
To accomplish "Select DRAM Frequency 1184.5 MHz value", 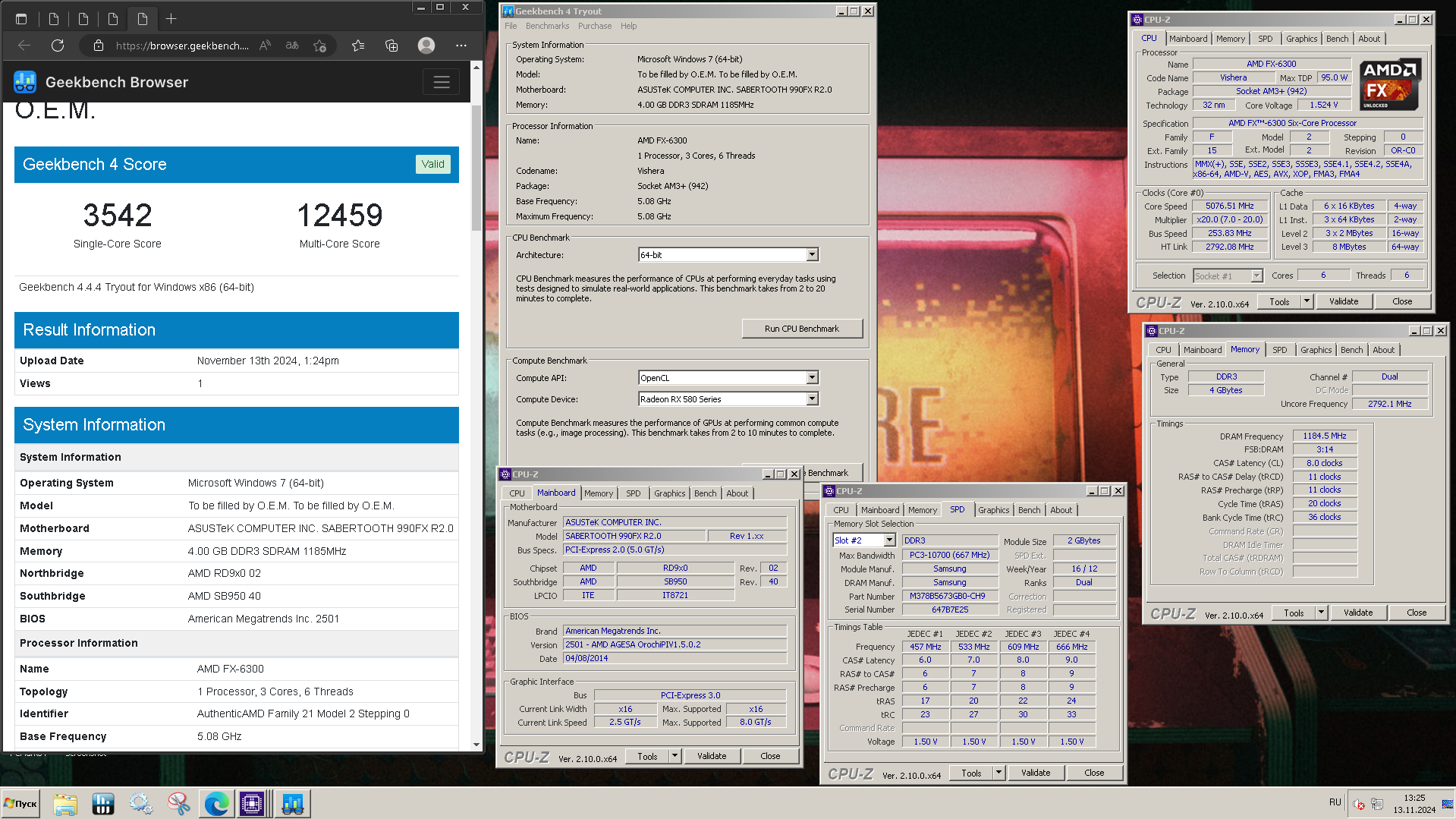I will tap(1325, 436).
